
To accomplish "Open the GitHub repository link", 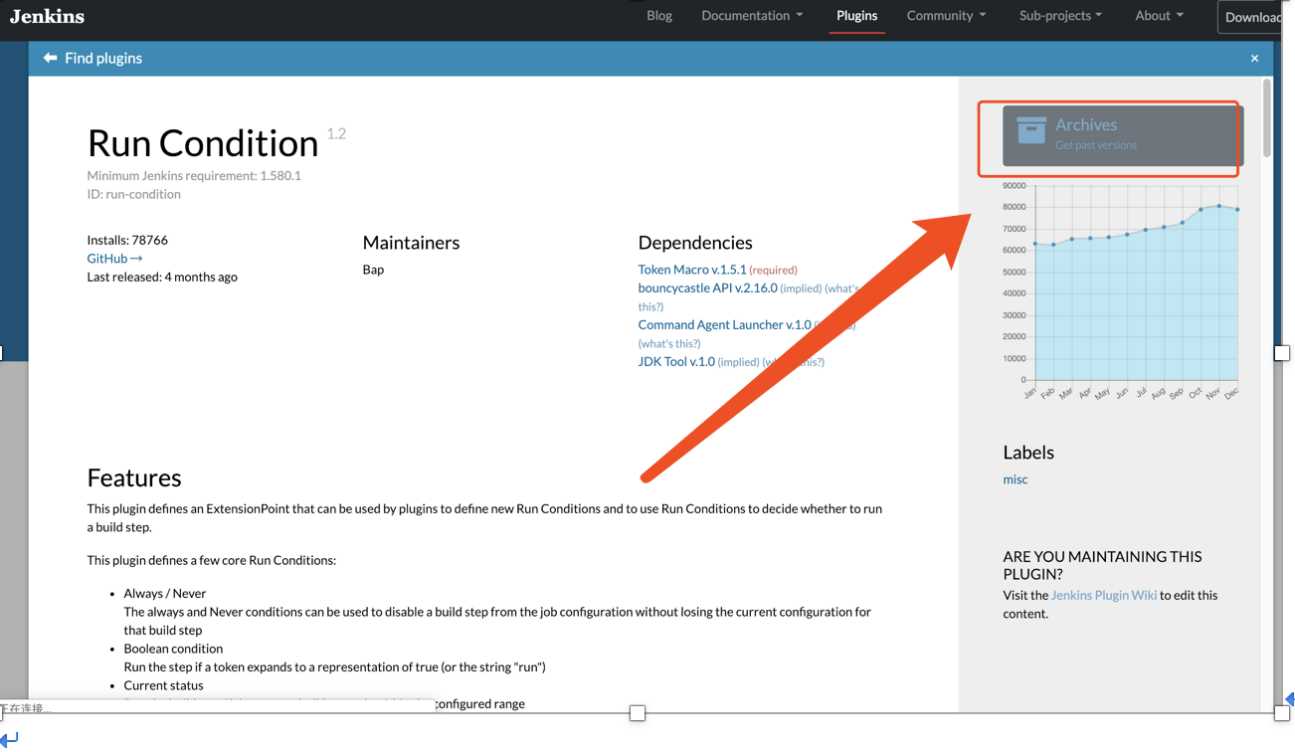I will pos(115,258).
